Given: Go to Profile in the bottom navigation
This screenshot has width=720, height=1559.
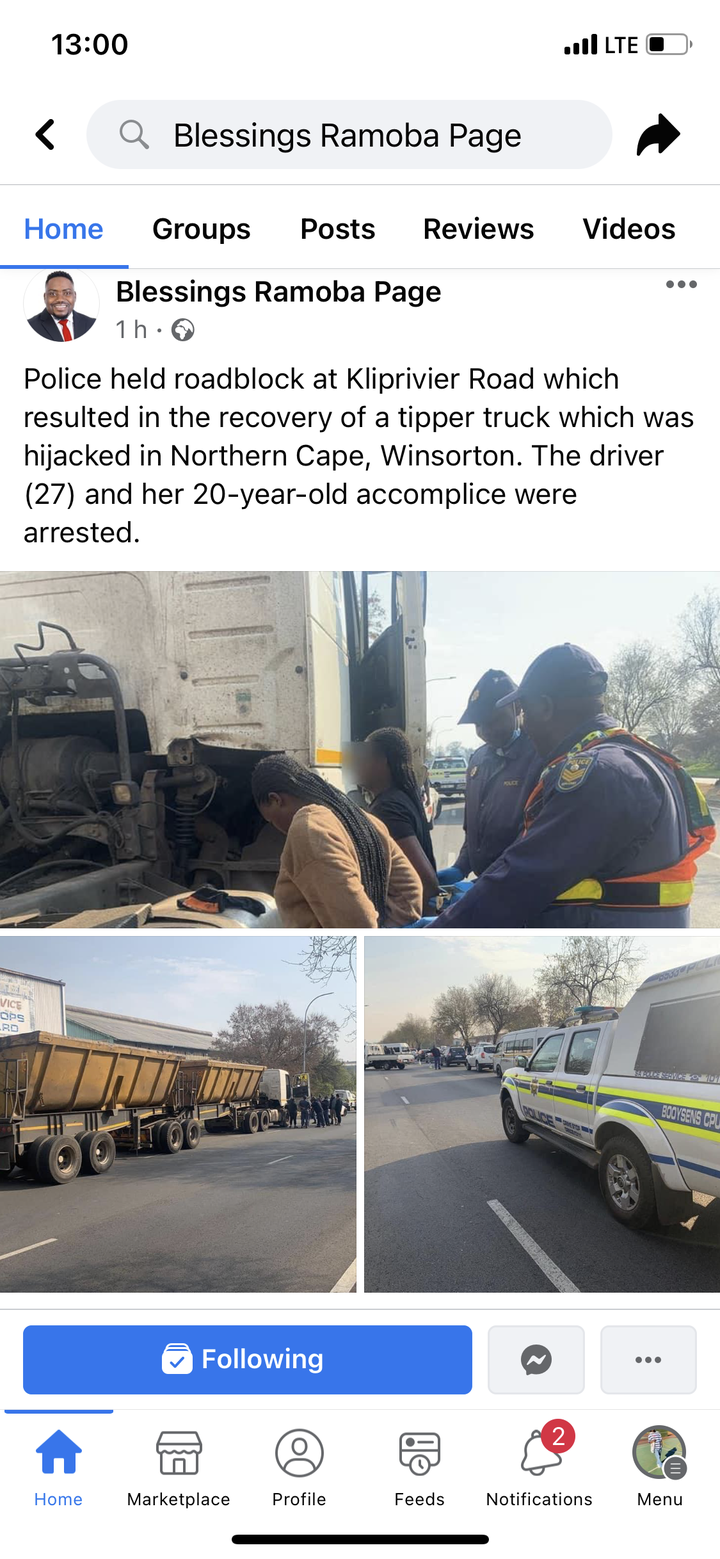Looking at the screenshot, I should click(x=299, y=1467).
